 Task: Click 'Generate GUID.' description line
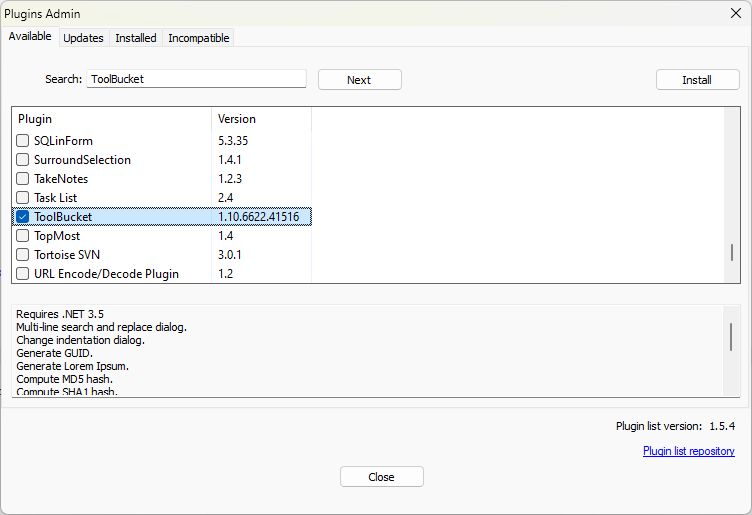[54, 353]
